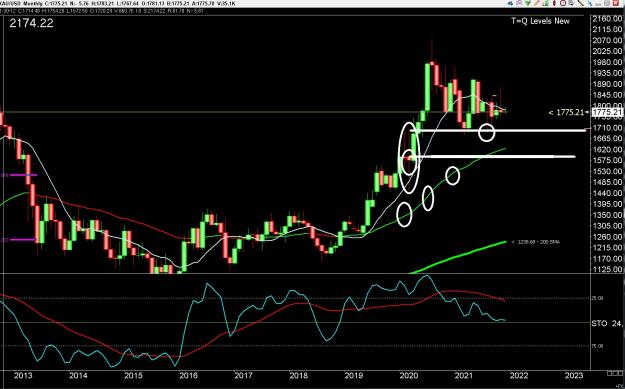Click the 1125.00 price axis label
The height and width of the screenshot is (389, 625).
(608, 269)
